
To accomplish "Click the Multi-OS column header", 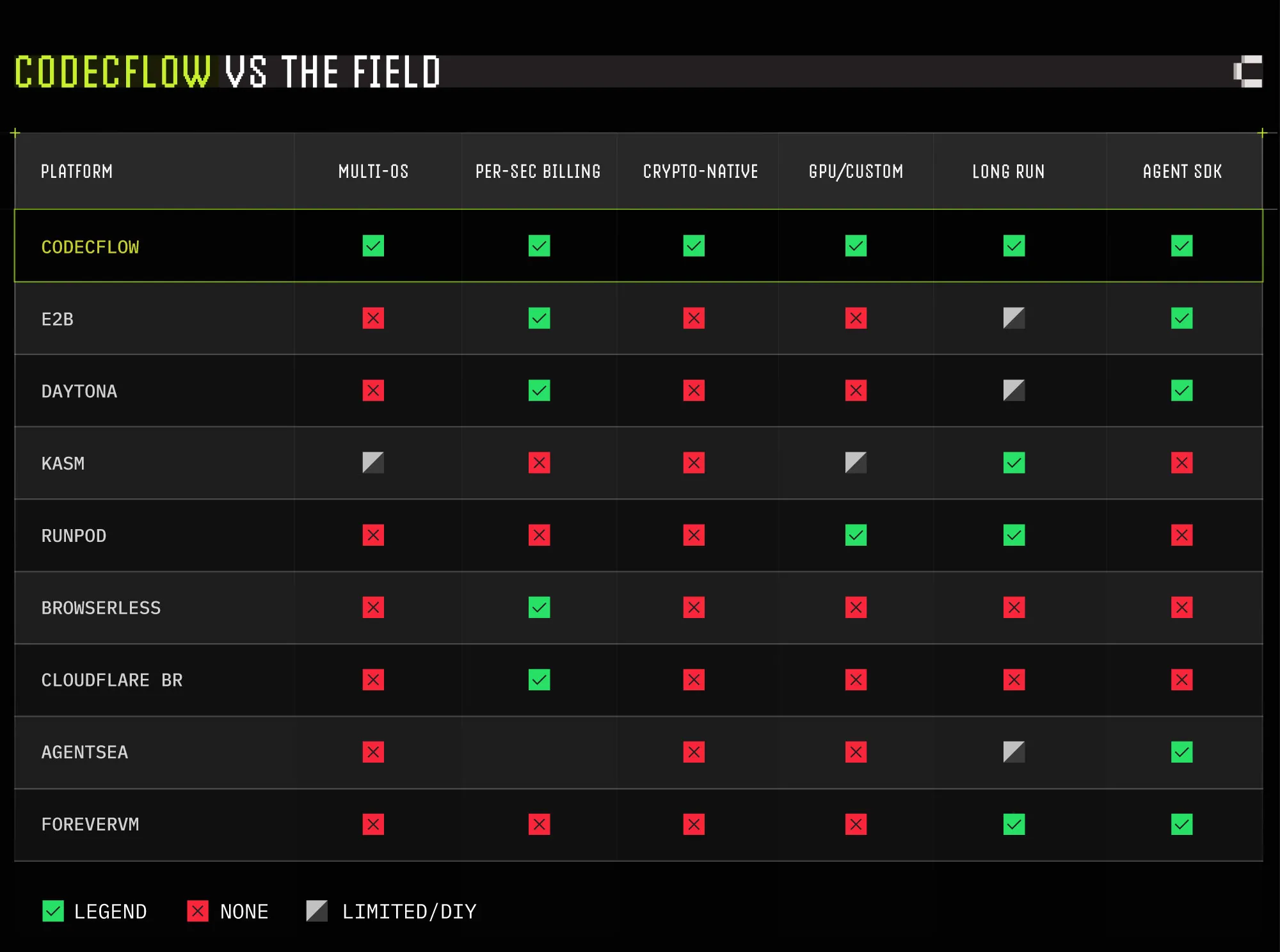I will (373, 171).
